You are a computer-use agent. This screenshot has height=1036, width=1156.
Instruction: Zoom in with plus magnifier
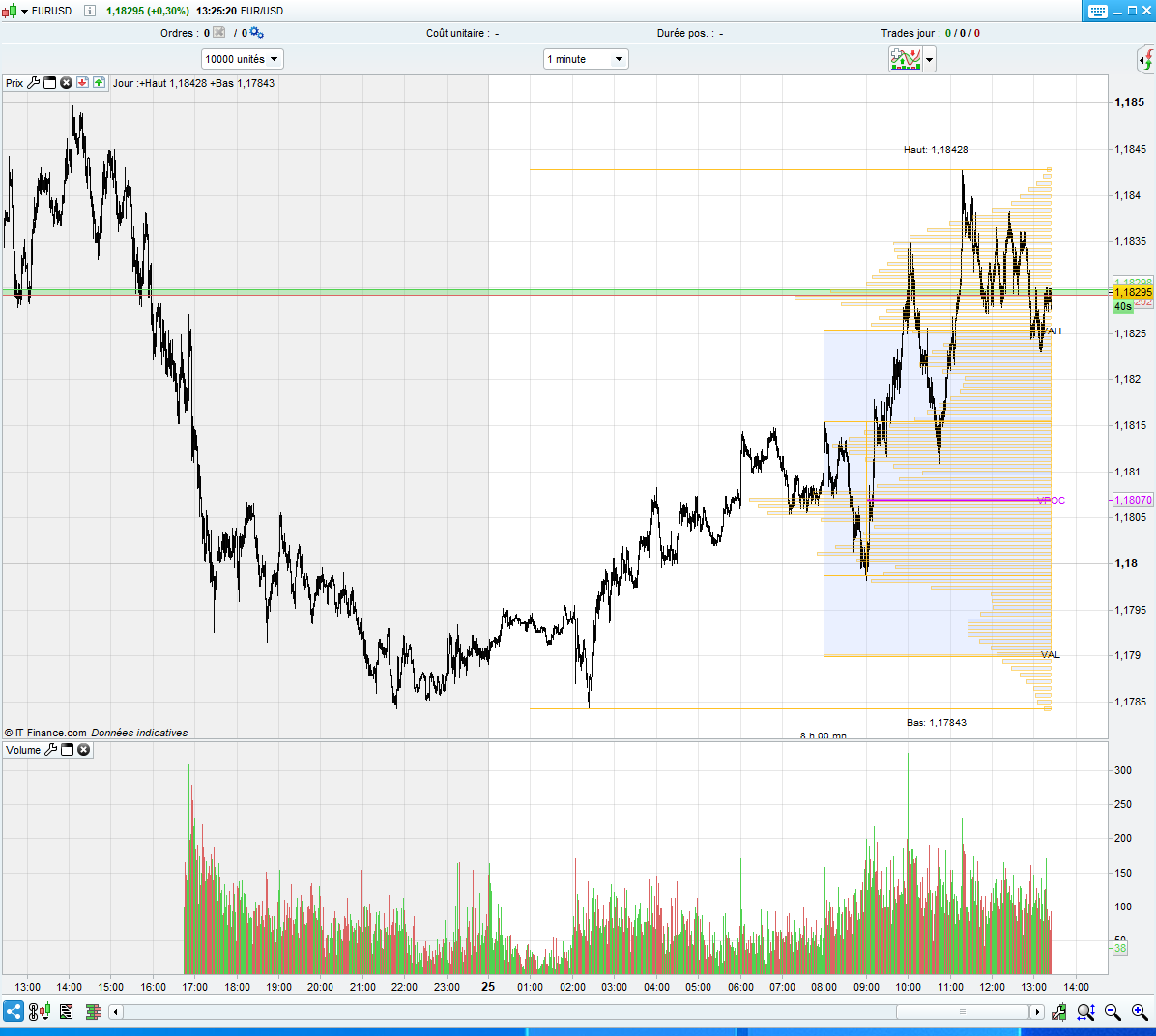pos(1140,1012)
